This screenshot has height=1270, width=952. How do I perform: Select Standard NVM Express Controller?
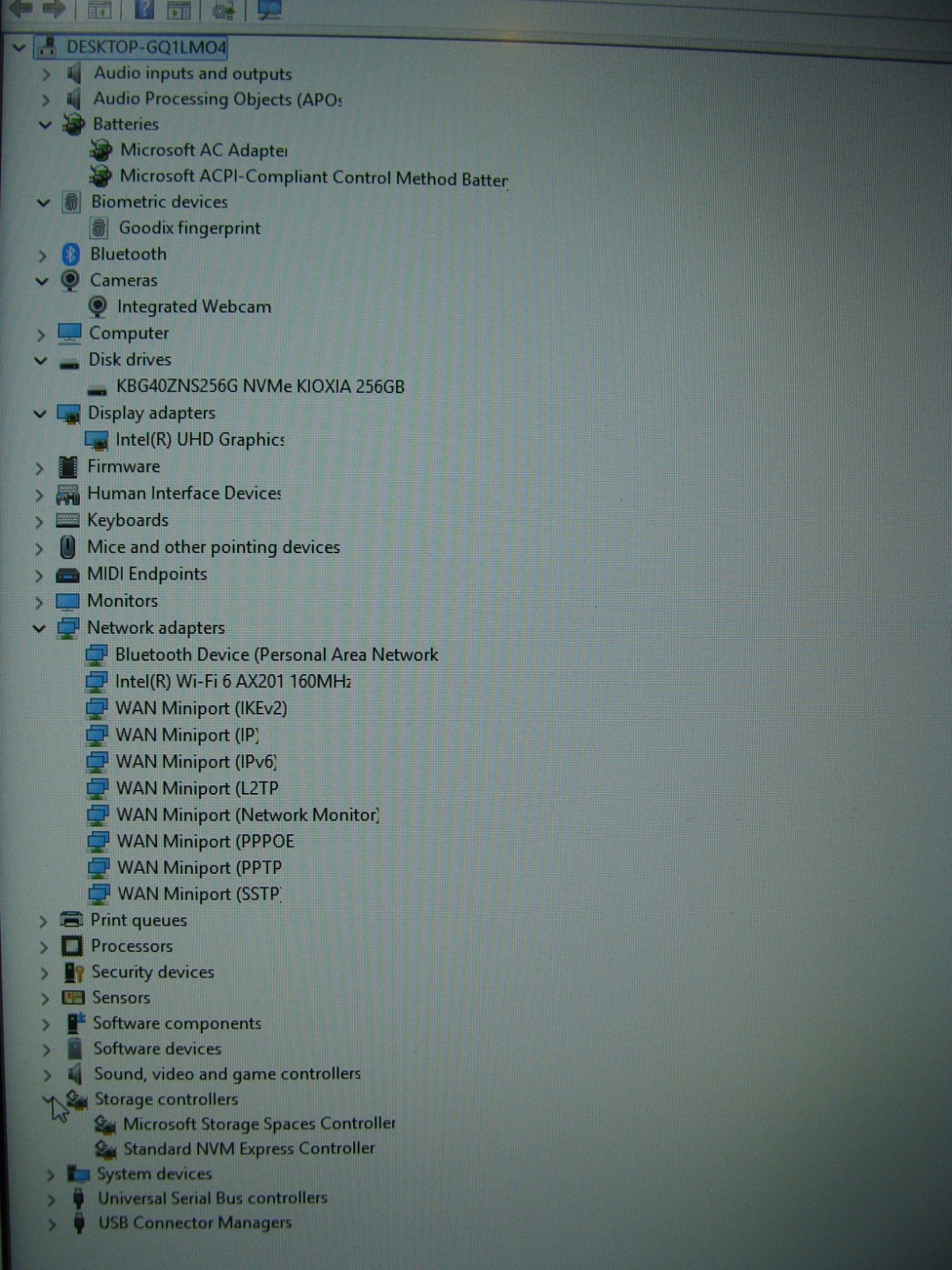click(249, 1149)
